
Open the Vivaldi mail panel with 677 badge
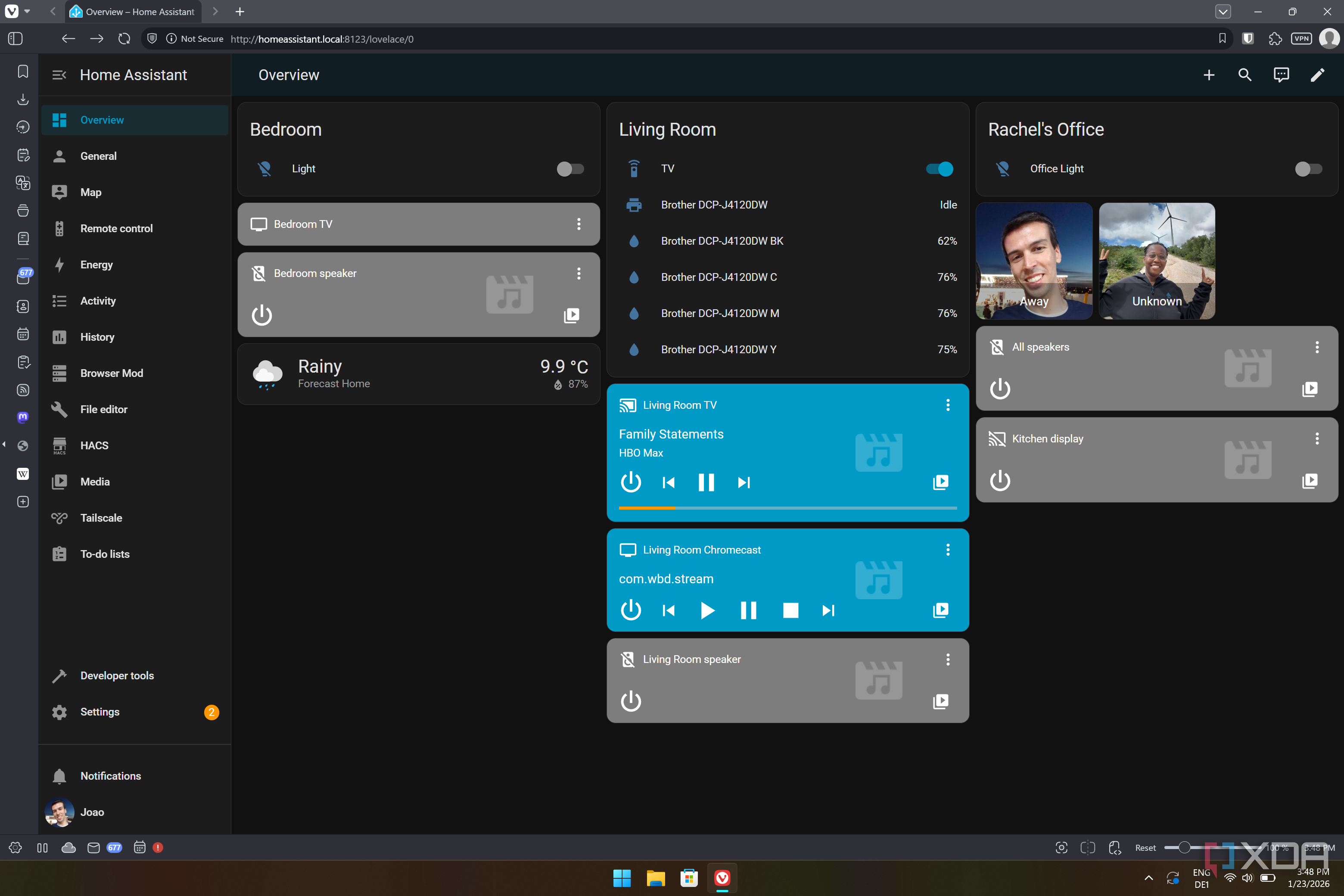tap(23, 277)
